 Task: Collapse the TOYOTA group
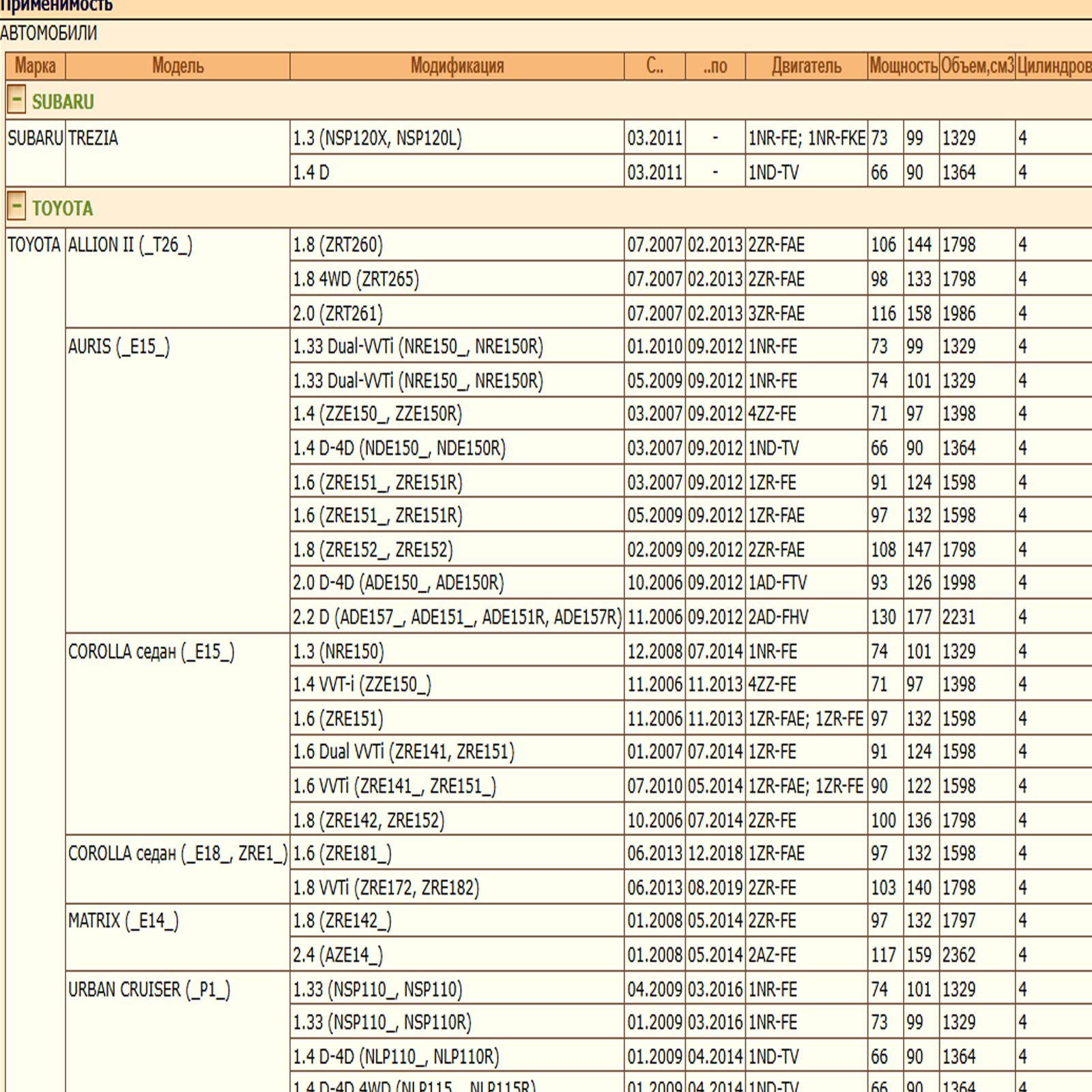pos(16,206)
